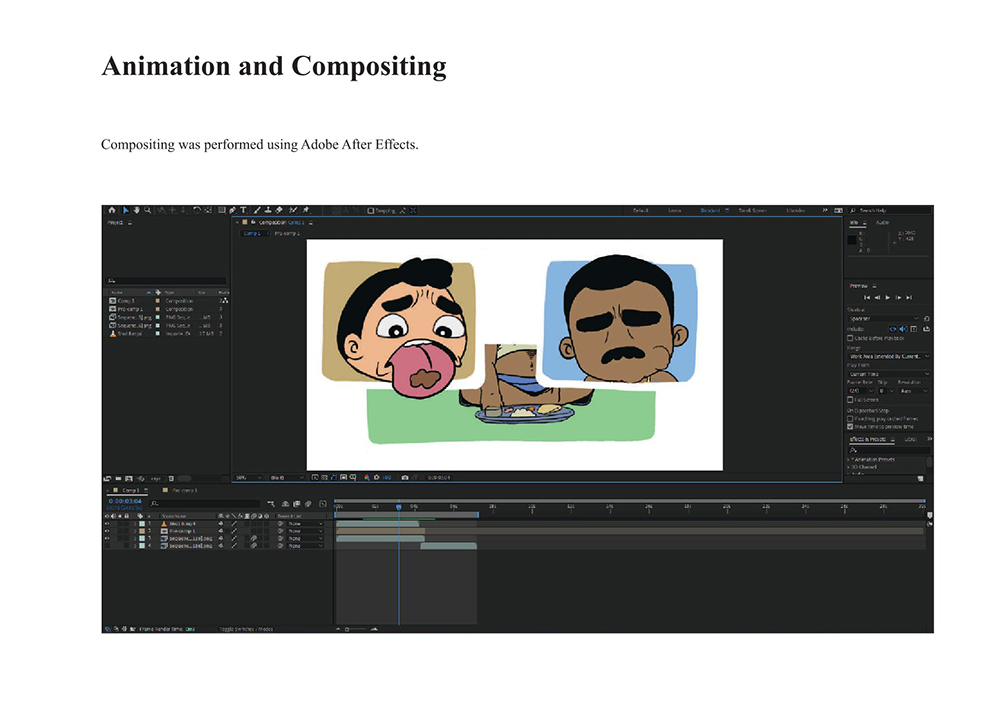Screen dimensions: 1000x707
Task: Switch to the Audio panel tab
Action: point(882,222)
